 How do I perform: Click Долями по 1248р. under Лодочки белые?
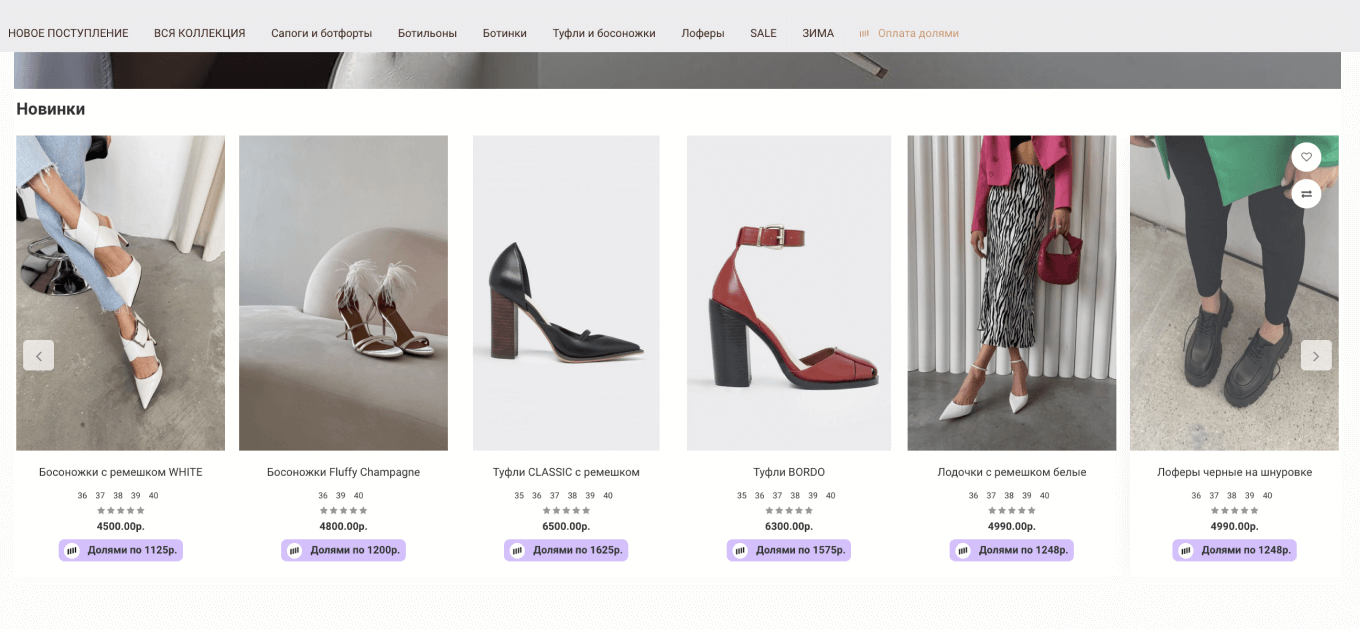(x=1012, y=550)
